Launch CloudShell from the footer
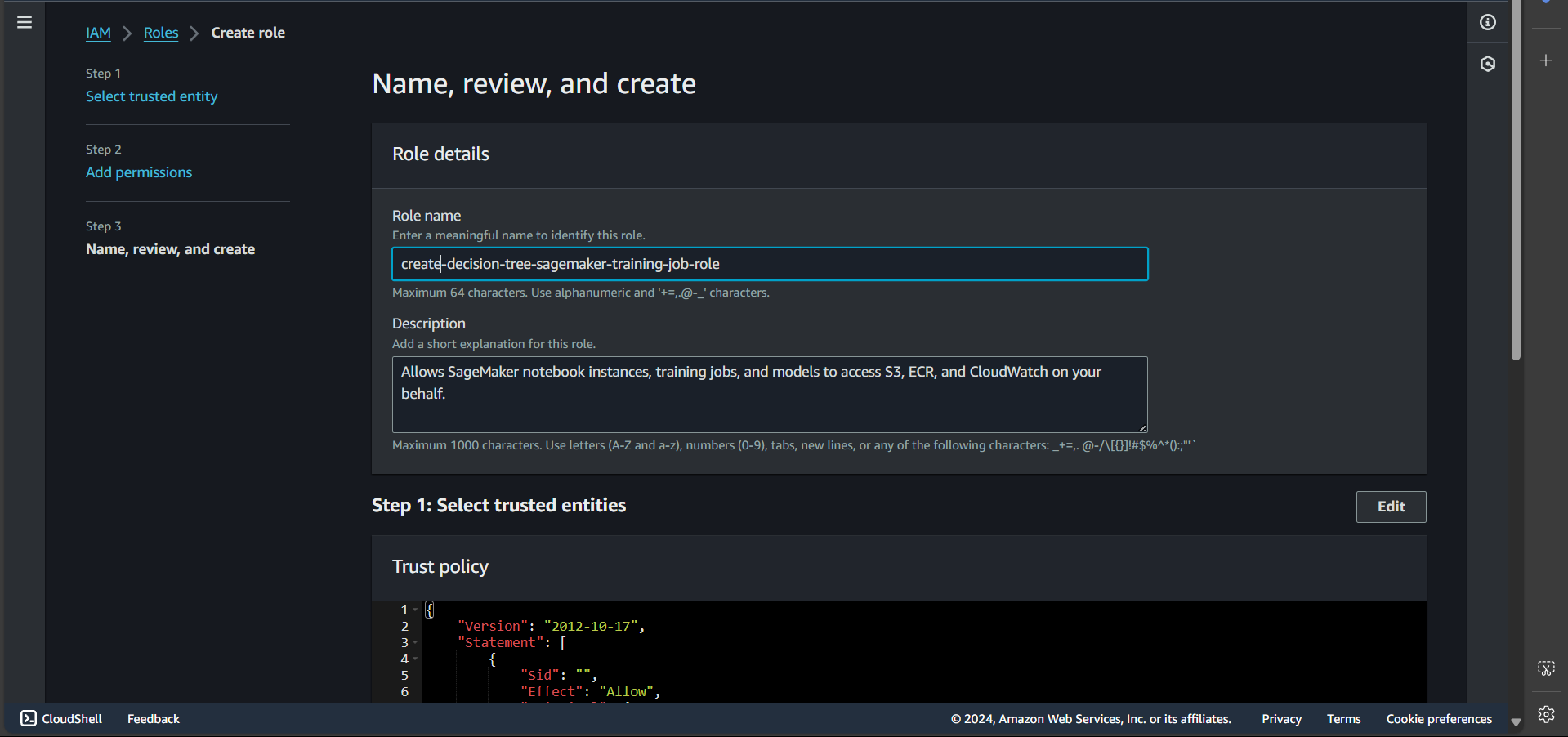 (61, 719)
